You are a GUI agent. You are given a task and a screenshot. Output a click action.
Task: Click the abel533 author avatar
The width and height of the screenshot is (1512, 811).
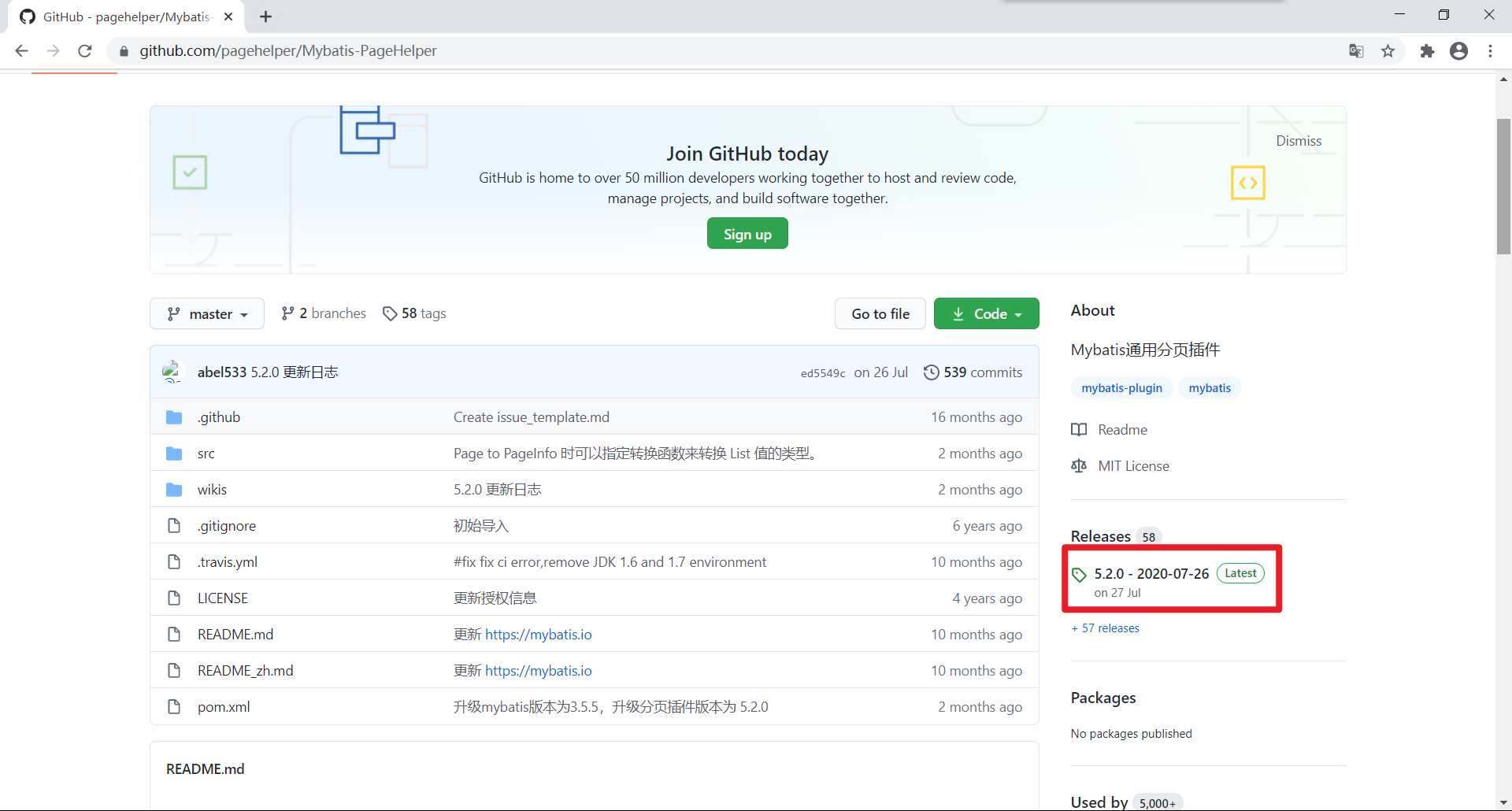[x=172, y=372]
